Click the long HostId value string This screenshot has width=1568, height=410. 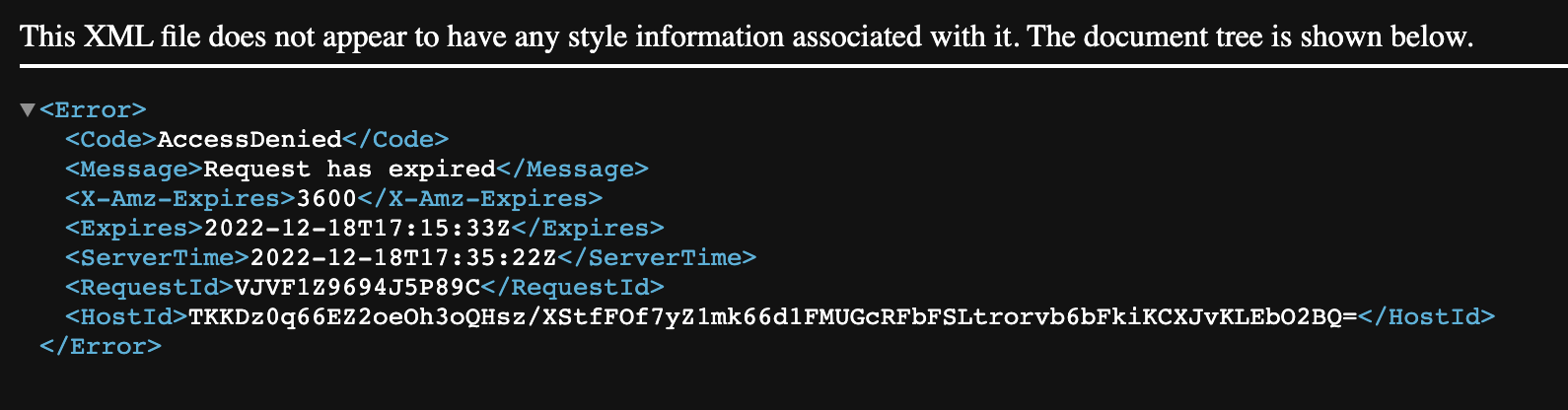773,317
